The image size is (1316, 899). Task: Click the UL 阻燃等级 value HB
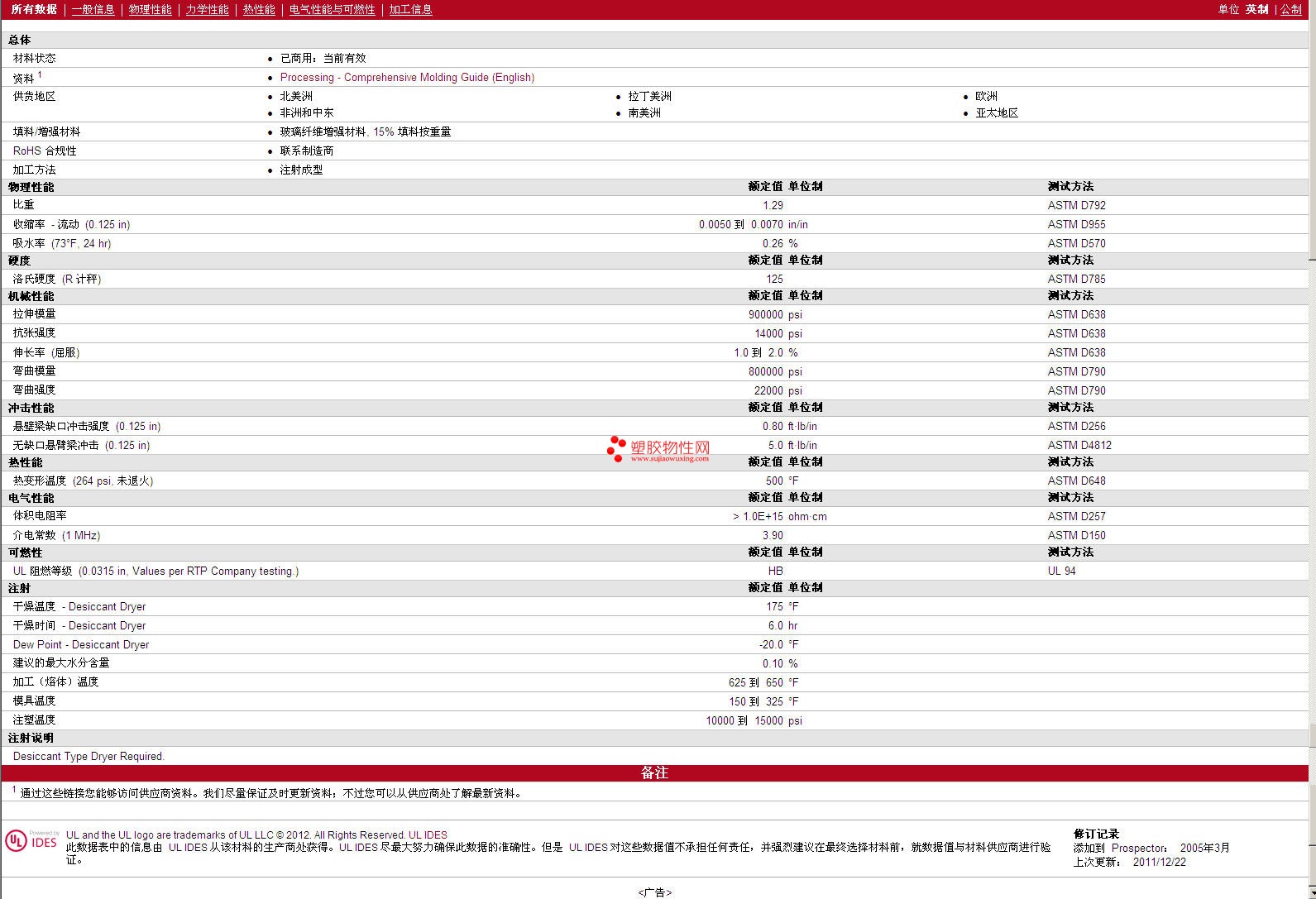tap(775, 571)
